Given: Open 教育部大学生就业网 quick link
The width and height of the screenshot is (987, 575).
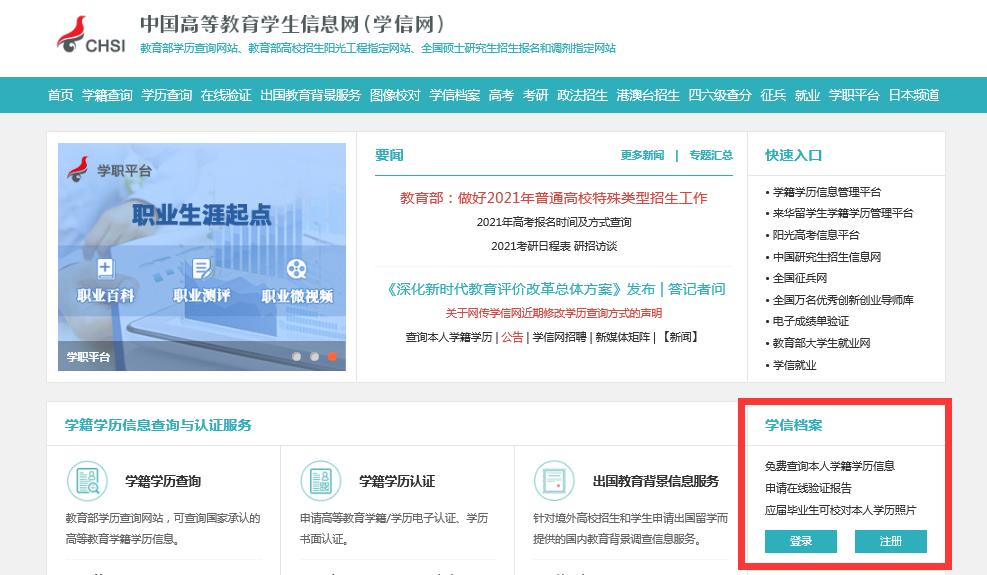Looking at the screenshot, I should [x=821, y=343].
